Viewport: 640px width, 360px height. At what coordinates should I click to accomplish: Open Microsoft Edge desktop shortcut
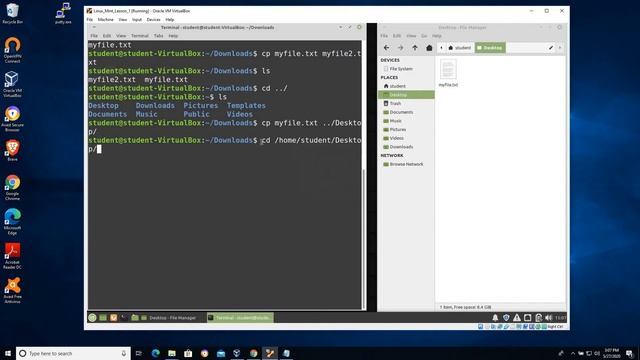[12, 222]
